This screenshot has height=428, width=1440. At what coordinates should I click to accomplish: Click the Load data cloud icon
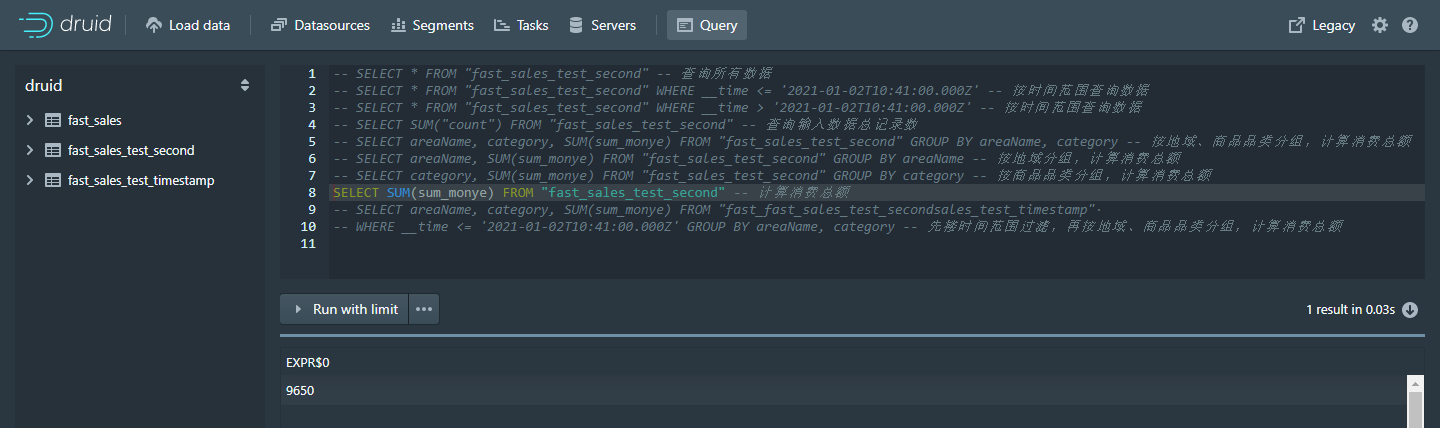[x=154, y=25]
